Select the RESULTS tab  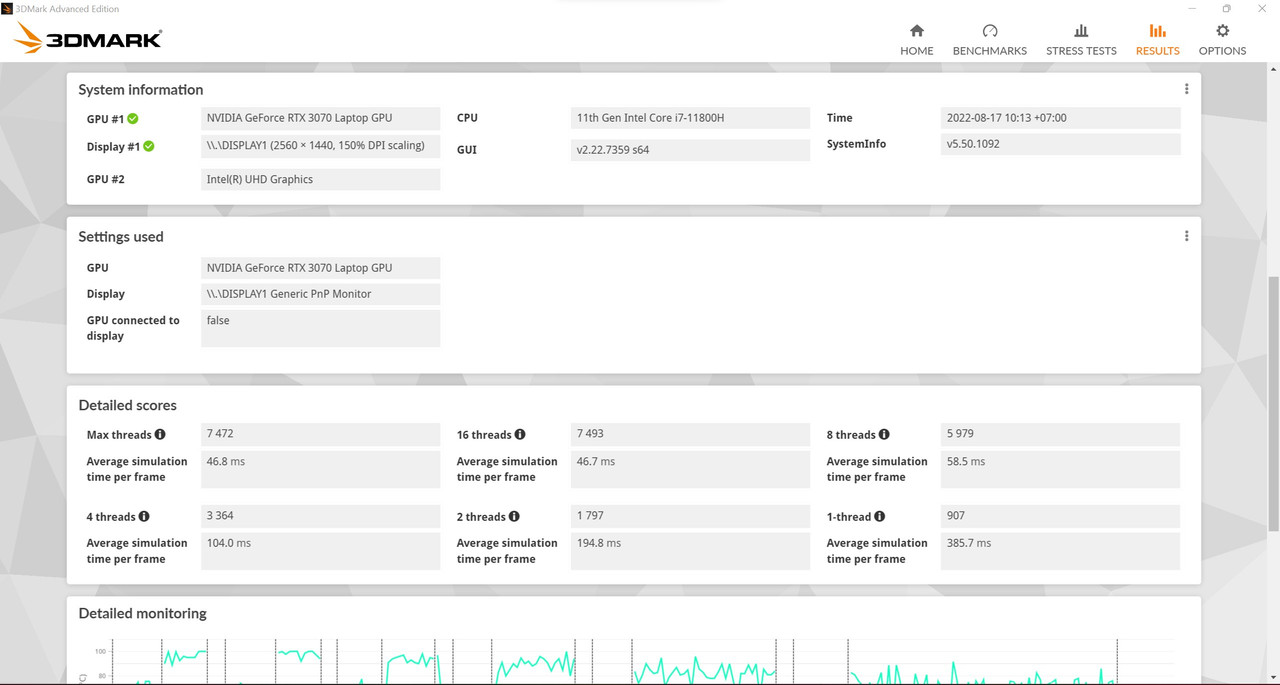(1157, 40)
